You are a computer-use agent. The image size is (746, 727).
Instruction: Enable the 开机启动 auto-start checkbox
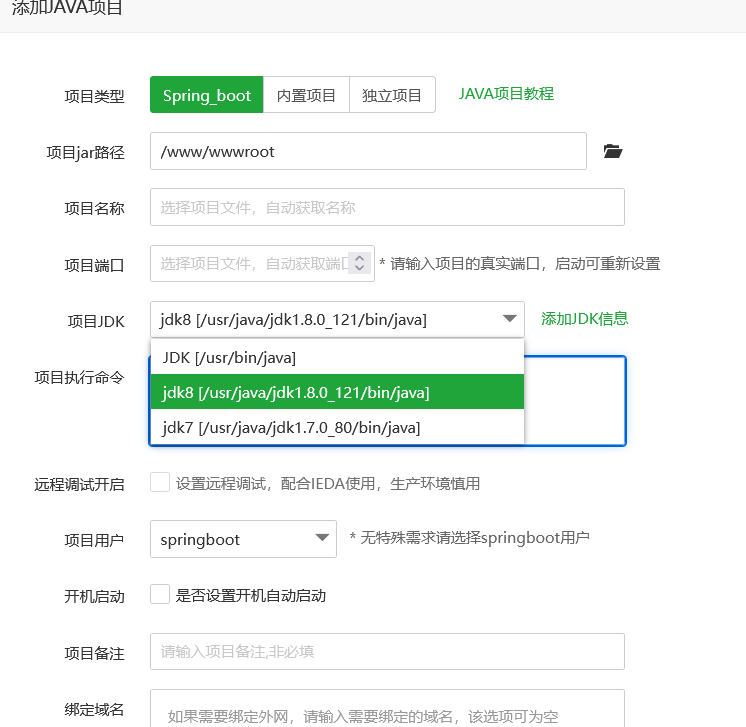coord(160,594)
